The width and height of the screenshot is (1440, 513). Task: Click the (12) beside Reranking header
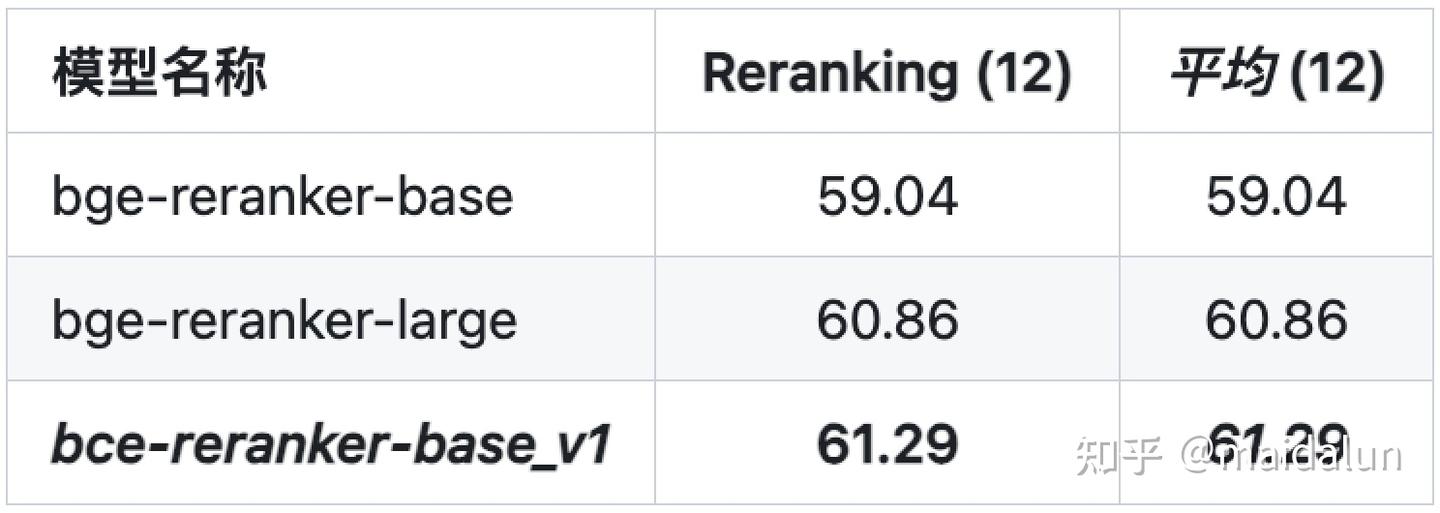point(1023,73)
